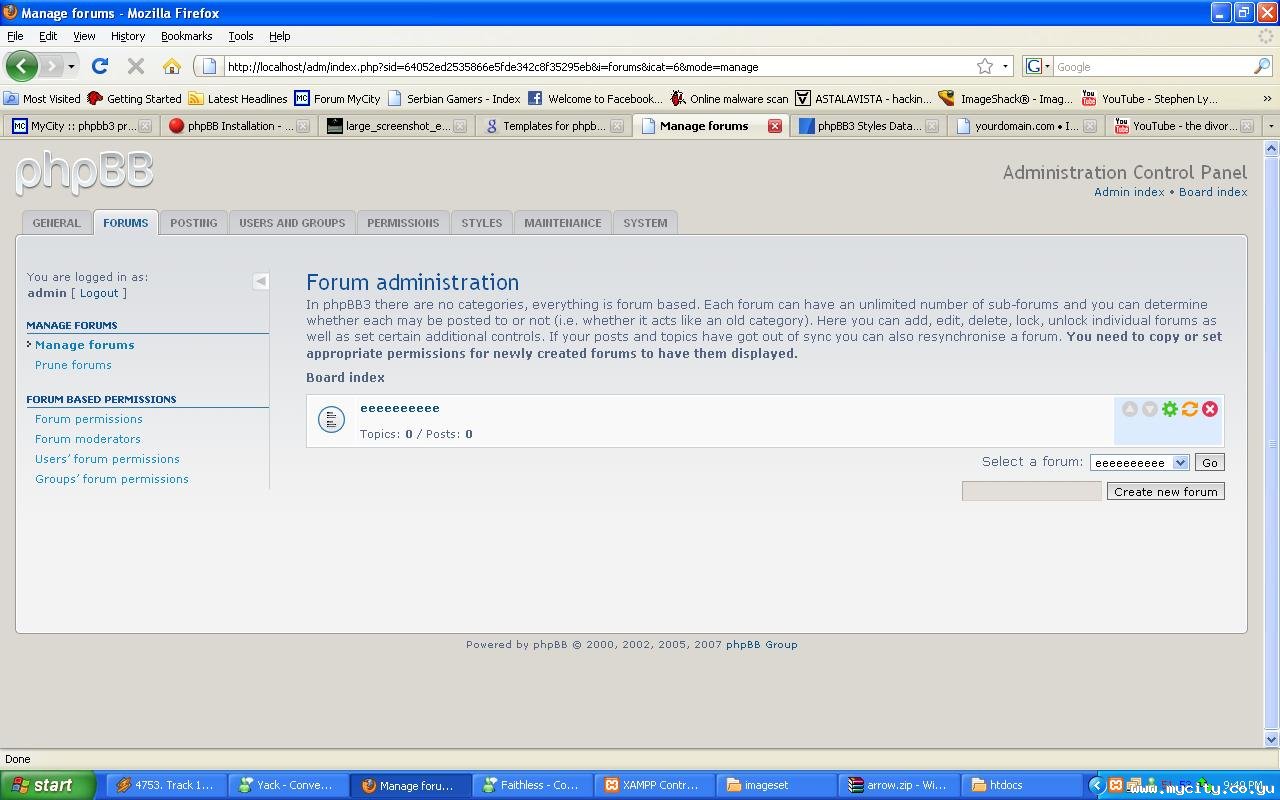This screenshot has height=800, width=1280.
Task: Click the new forum name input field
Action: (1031, 491)
